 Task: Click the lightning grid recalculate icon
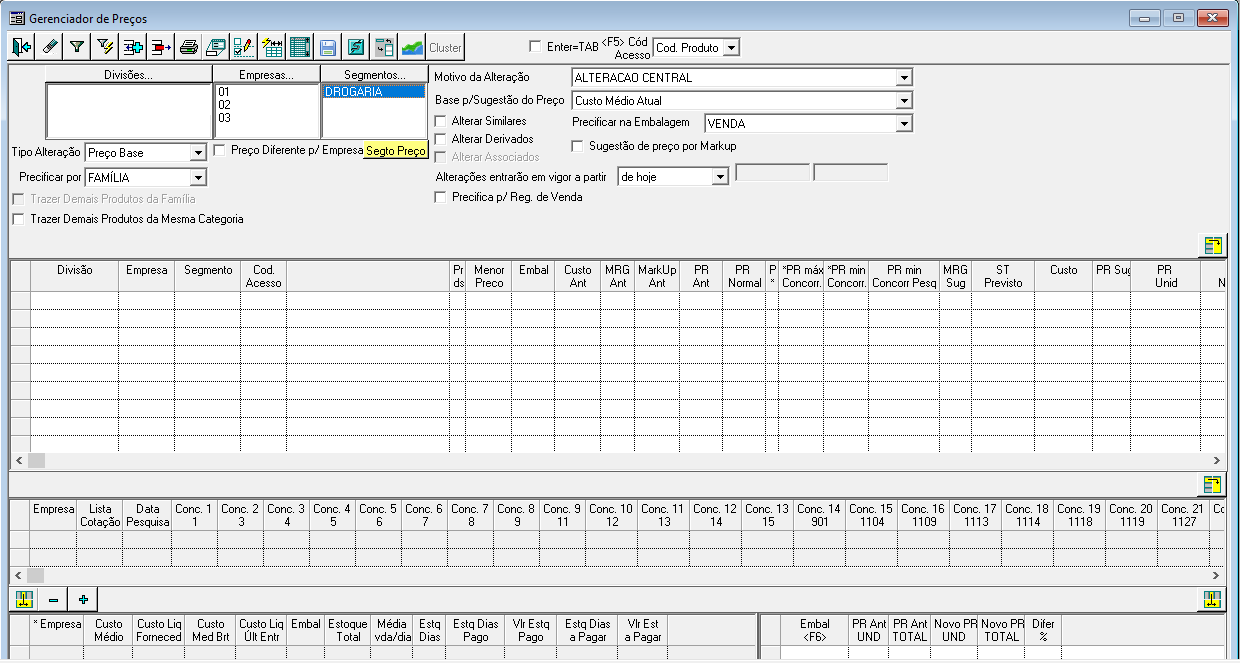point(271,47)
